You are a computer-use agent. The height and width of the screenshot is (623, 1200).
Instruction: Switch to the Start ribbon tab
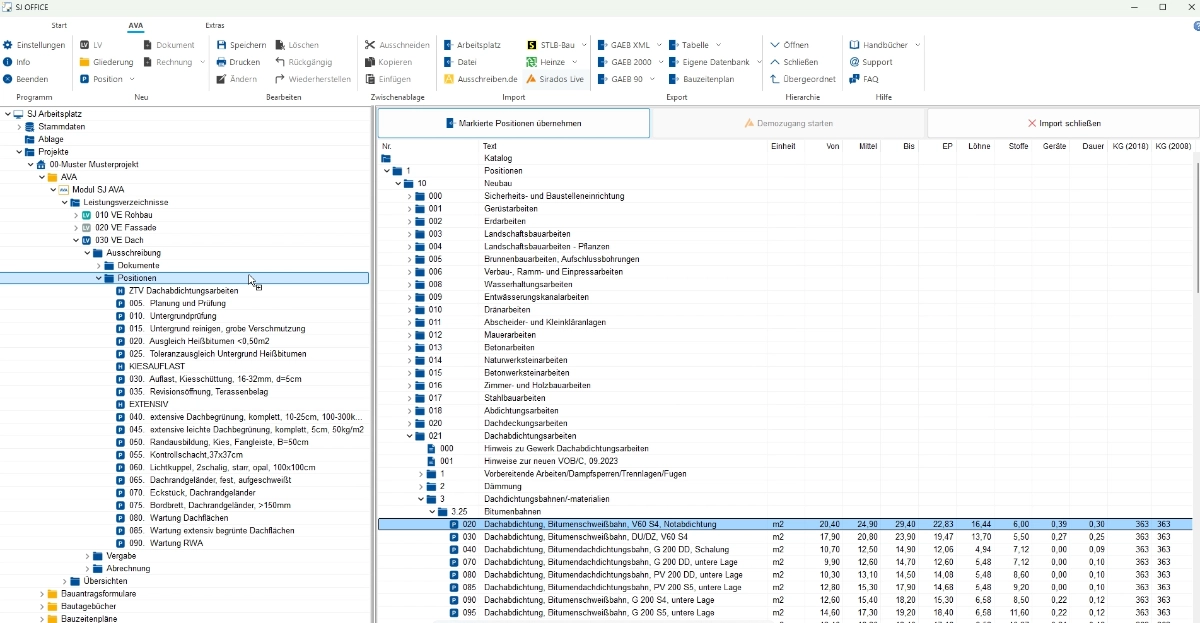[x=59, y=25]
